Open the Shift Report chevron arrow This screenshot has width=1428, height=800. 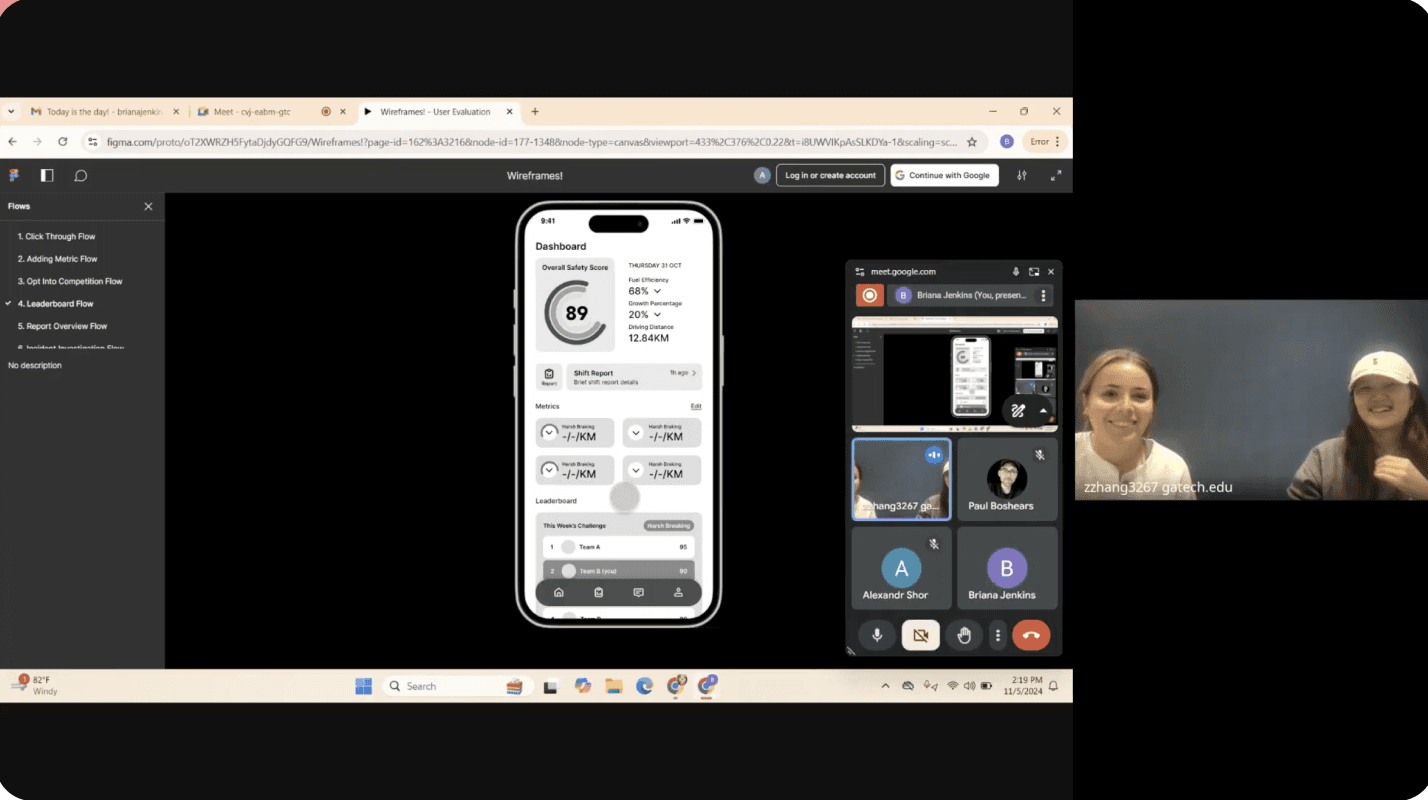coord(694,373)
